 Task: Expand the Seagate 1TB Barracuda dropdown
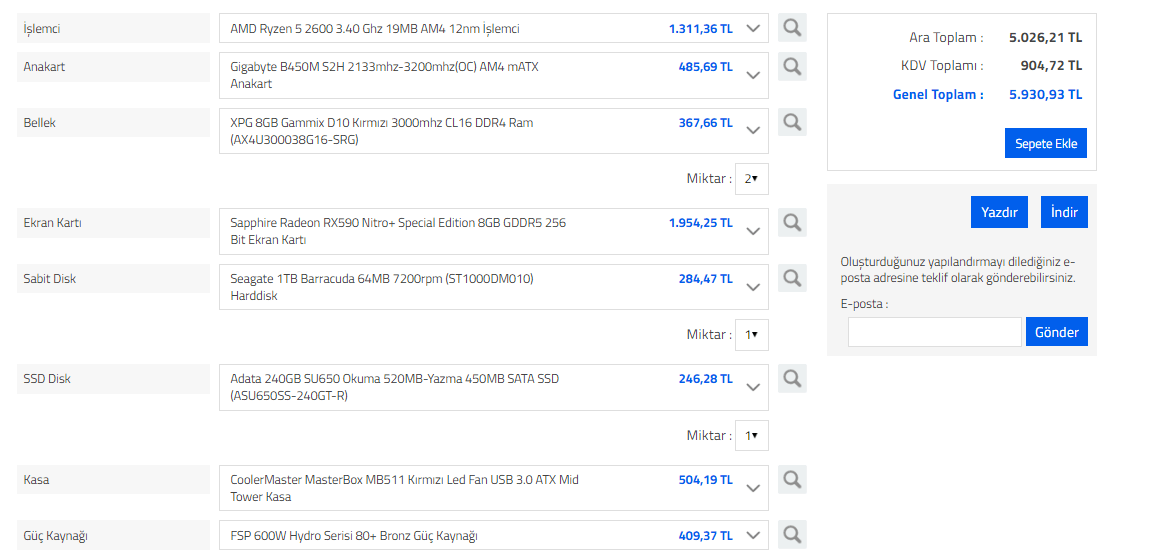pos(752,287)
